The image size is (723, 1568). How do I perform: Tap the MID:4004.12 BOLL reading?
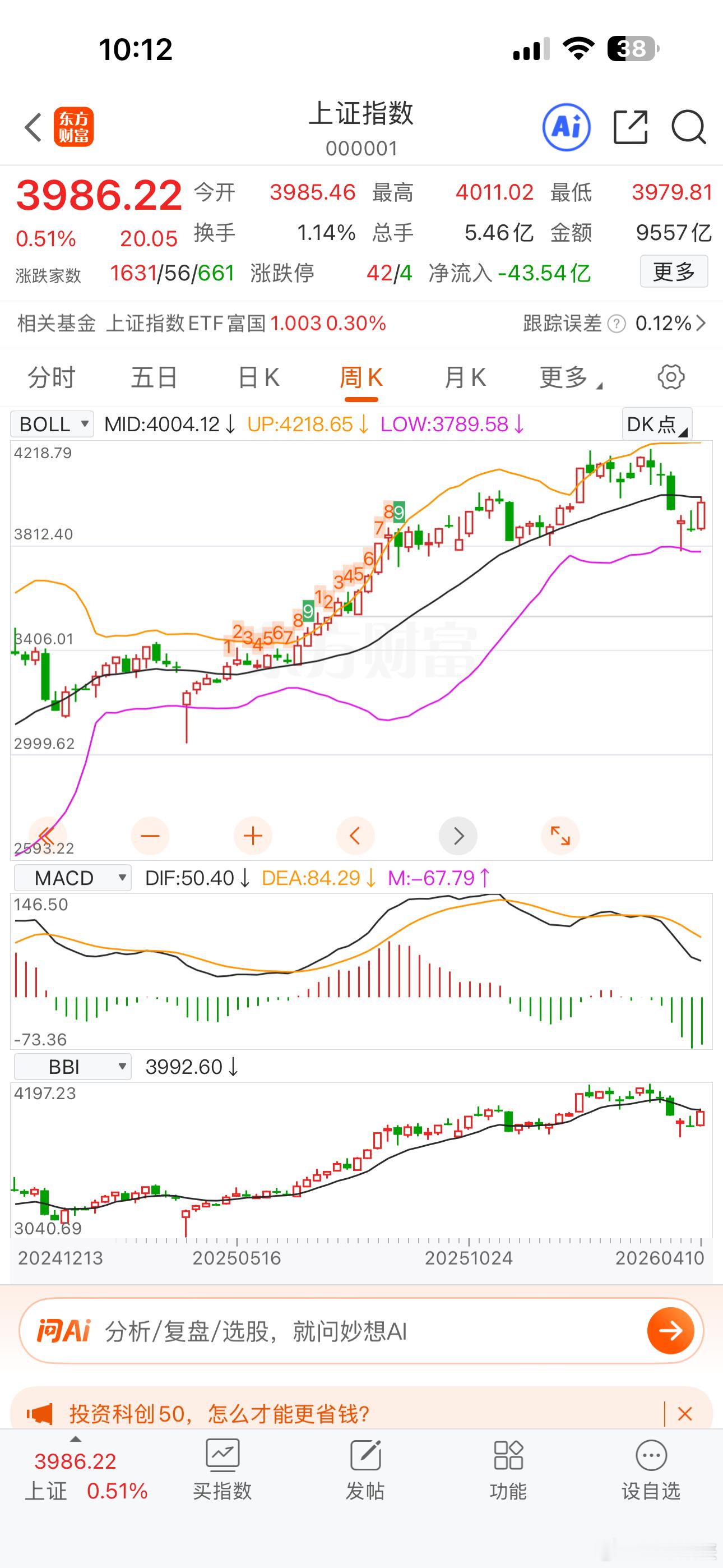170,425
